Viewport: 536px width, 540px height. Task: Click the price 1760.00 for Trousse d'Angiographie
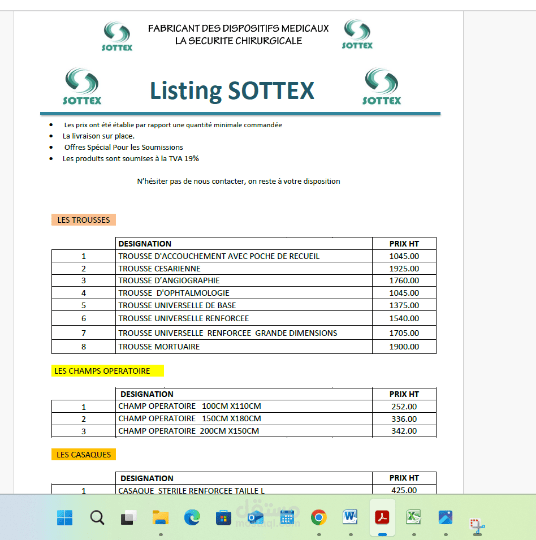[x=404, y=280]
